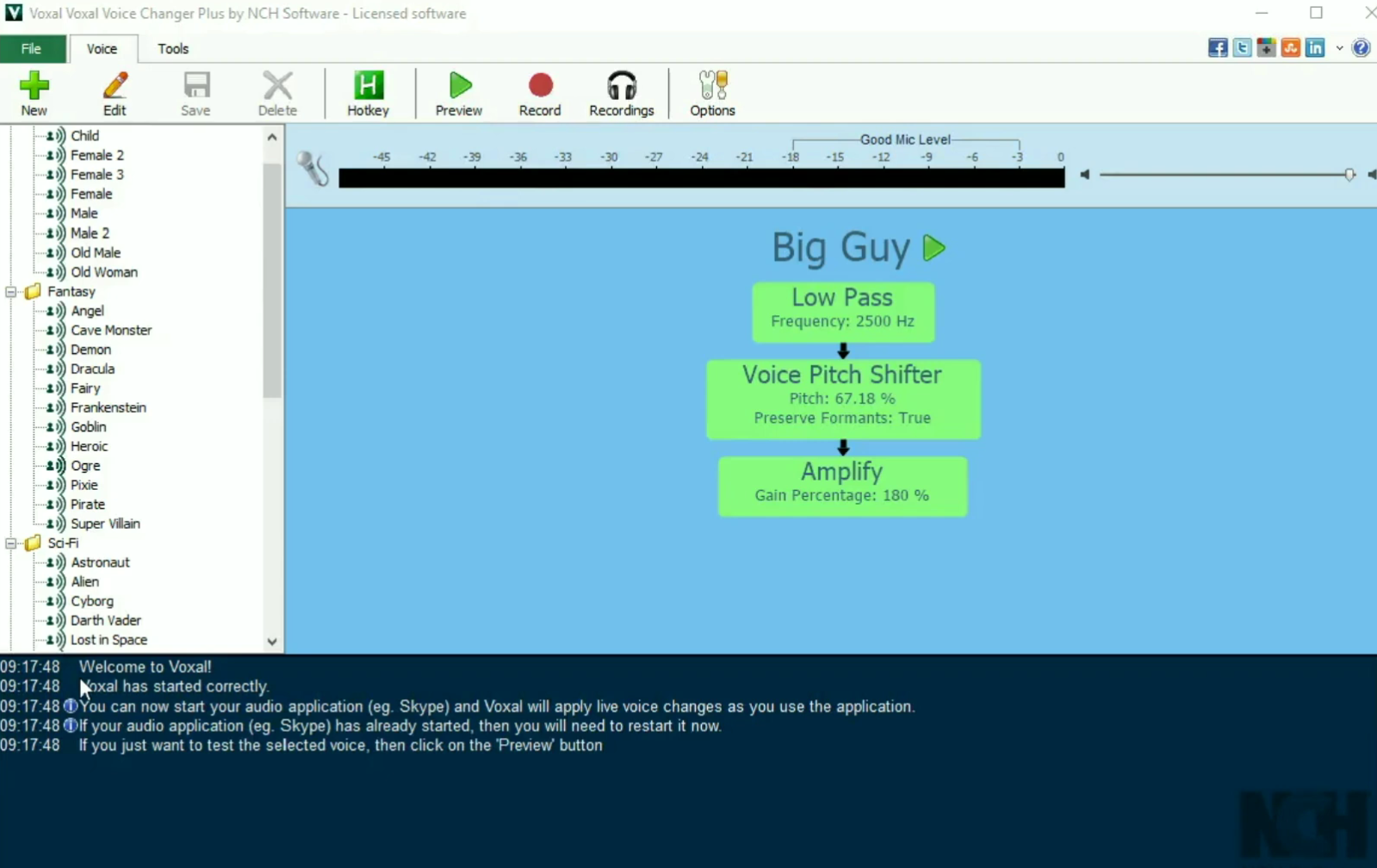Open the Hotkey settings
Viewport: 1377px width, 868px height.
click(368, 93)
